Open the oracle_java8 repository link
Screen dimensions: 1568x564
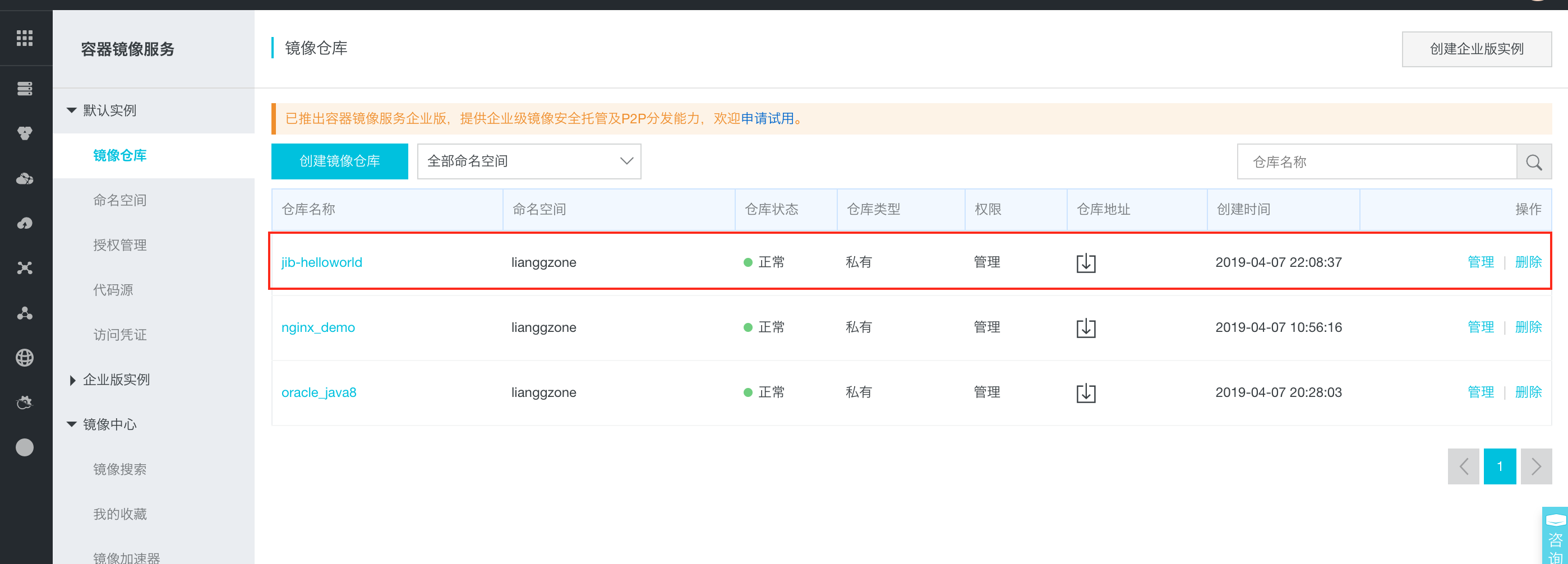319,392
